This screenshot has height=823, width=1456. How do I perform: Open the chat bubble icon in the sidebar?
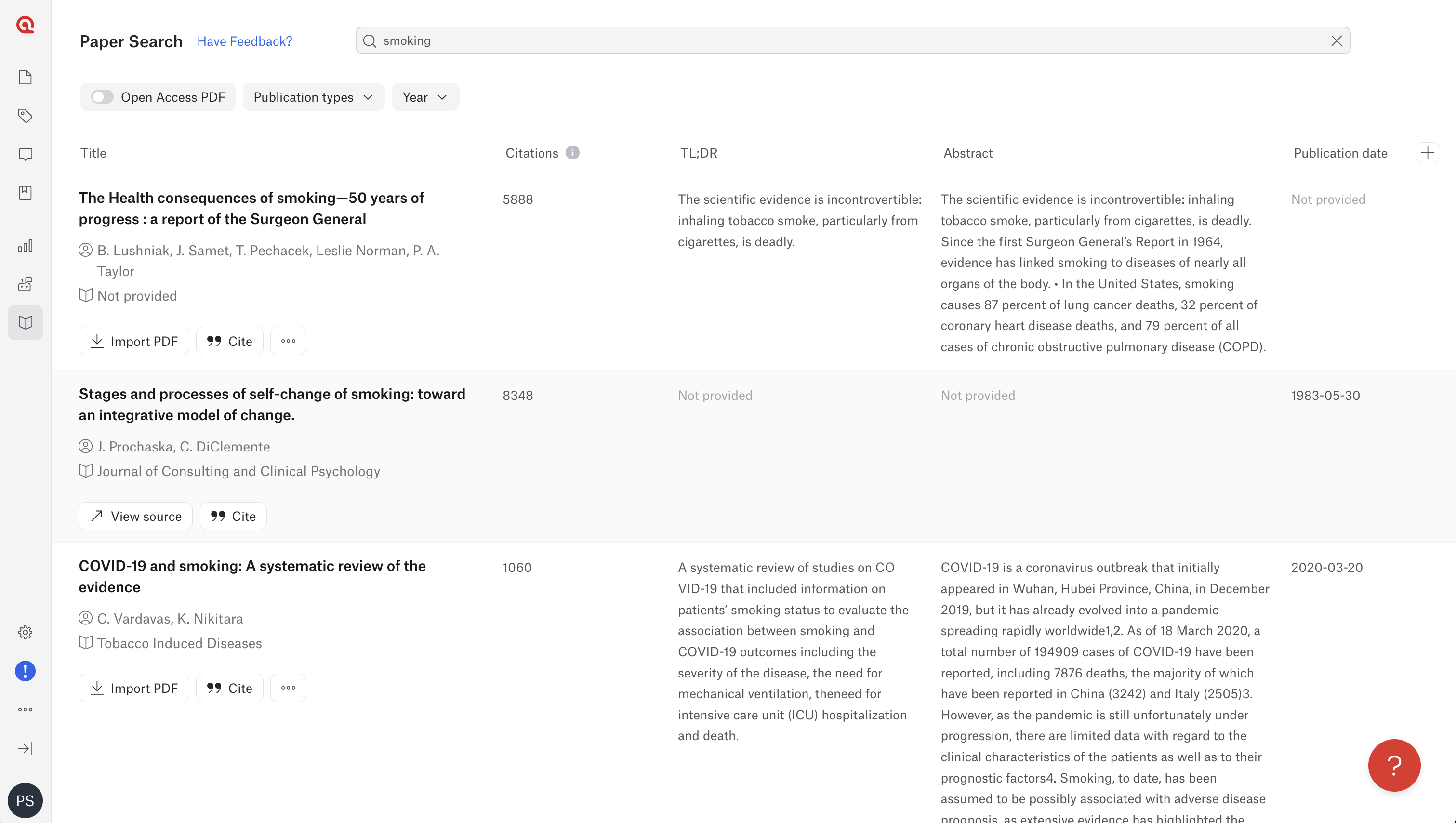pos(26,154)
